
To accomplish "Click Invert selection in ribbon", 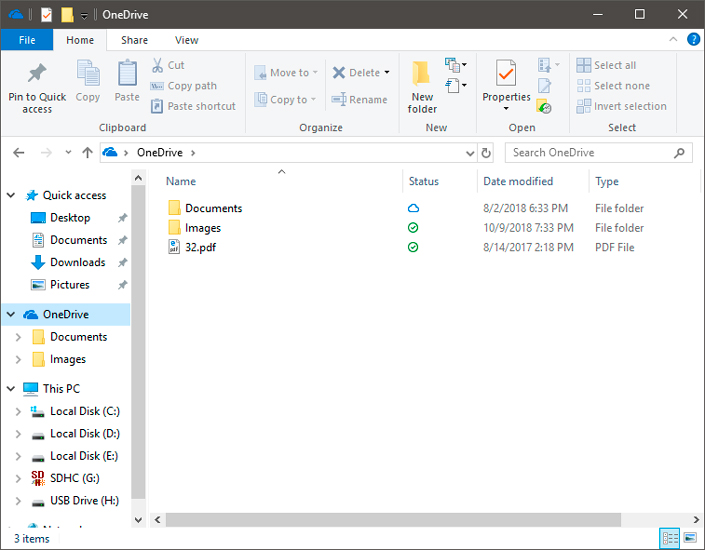I will coord(622,106).
